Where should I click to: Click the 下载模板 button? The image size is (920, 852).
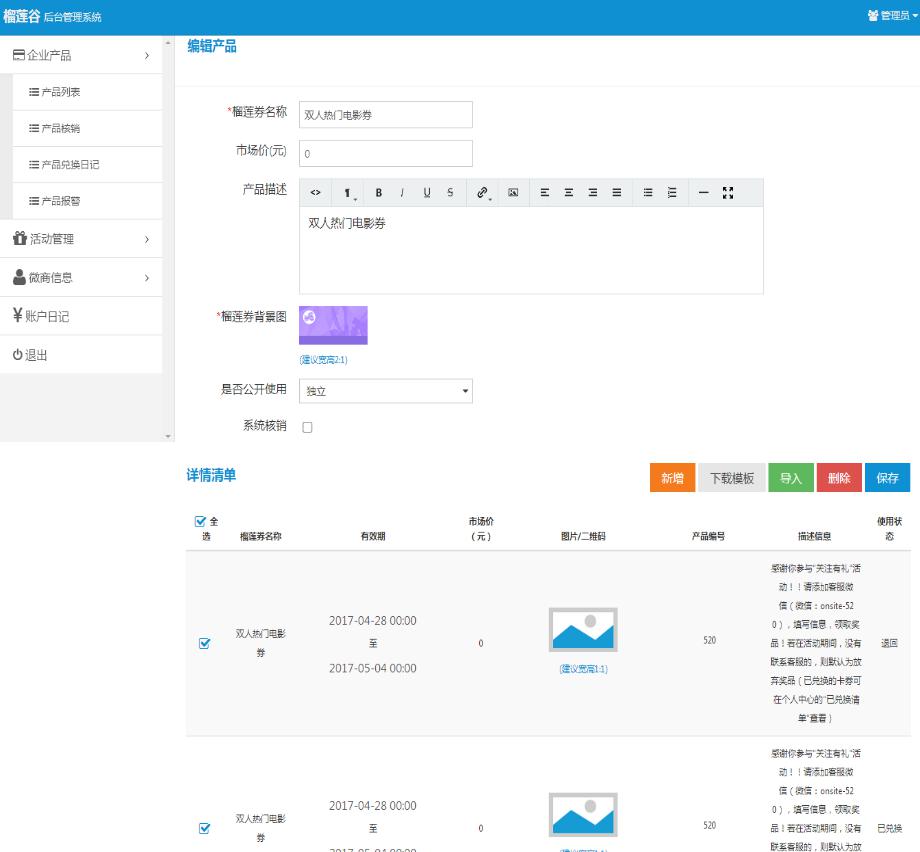732,478
